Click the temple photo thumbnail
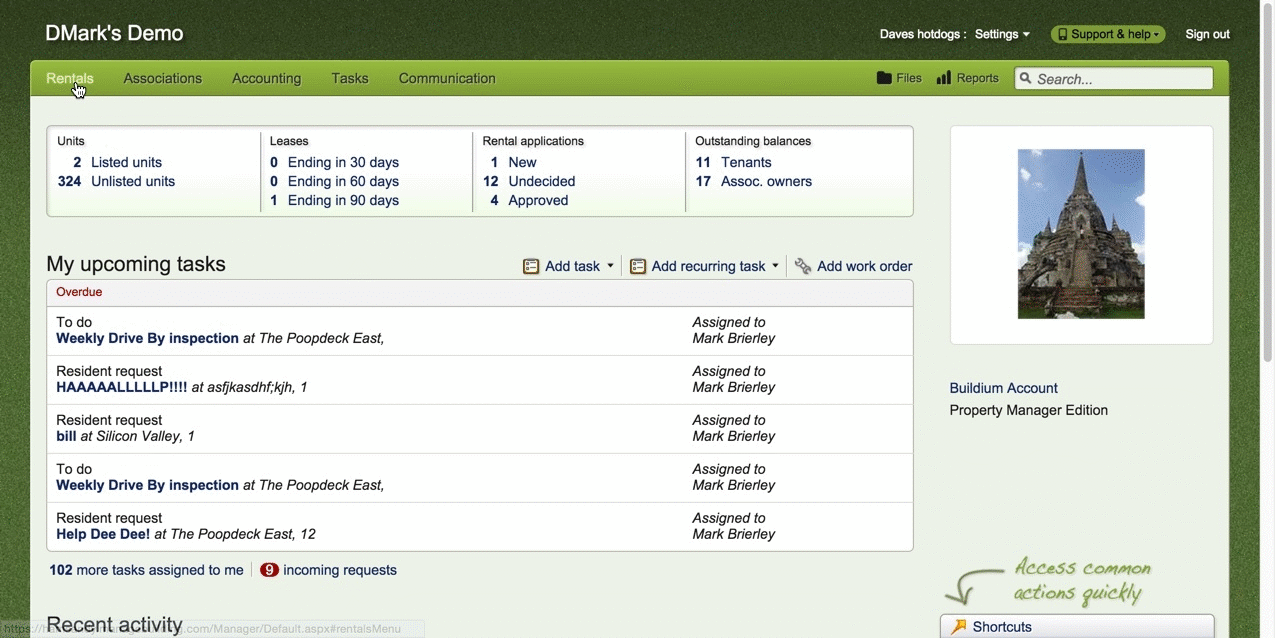 click(x=1081, y=234)
